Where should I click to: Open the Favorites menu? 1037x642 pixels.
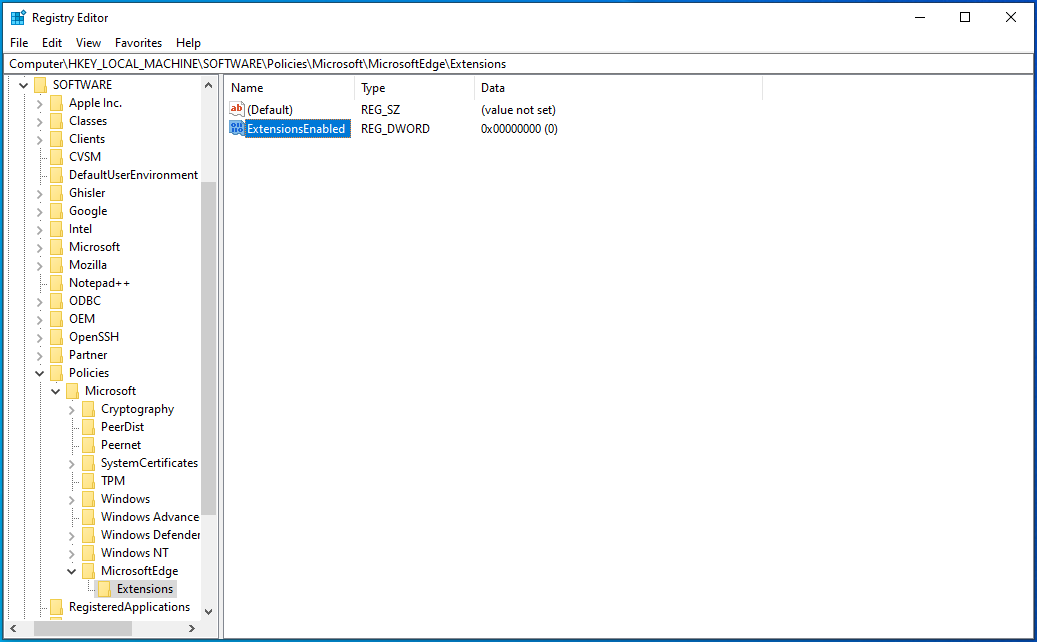pyautogui.click(x=138, y=42)
